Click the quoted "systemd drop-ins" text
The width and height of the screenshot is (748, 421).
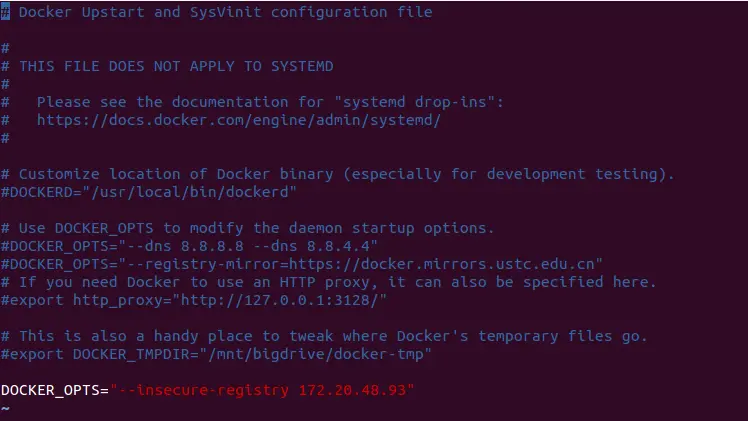[419, 102]
